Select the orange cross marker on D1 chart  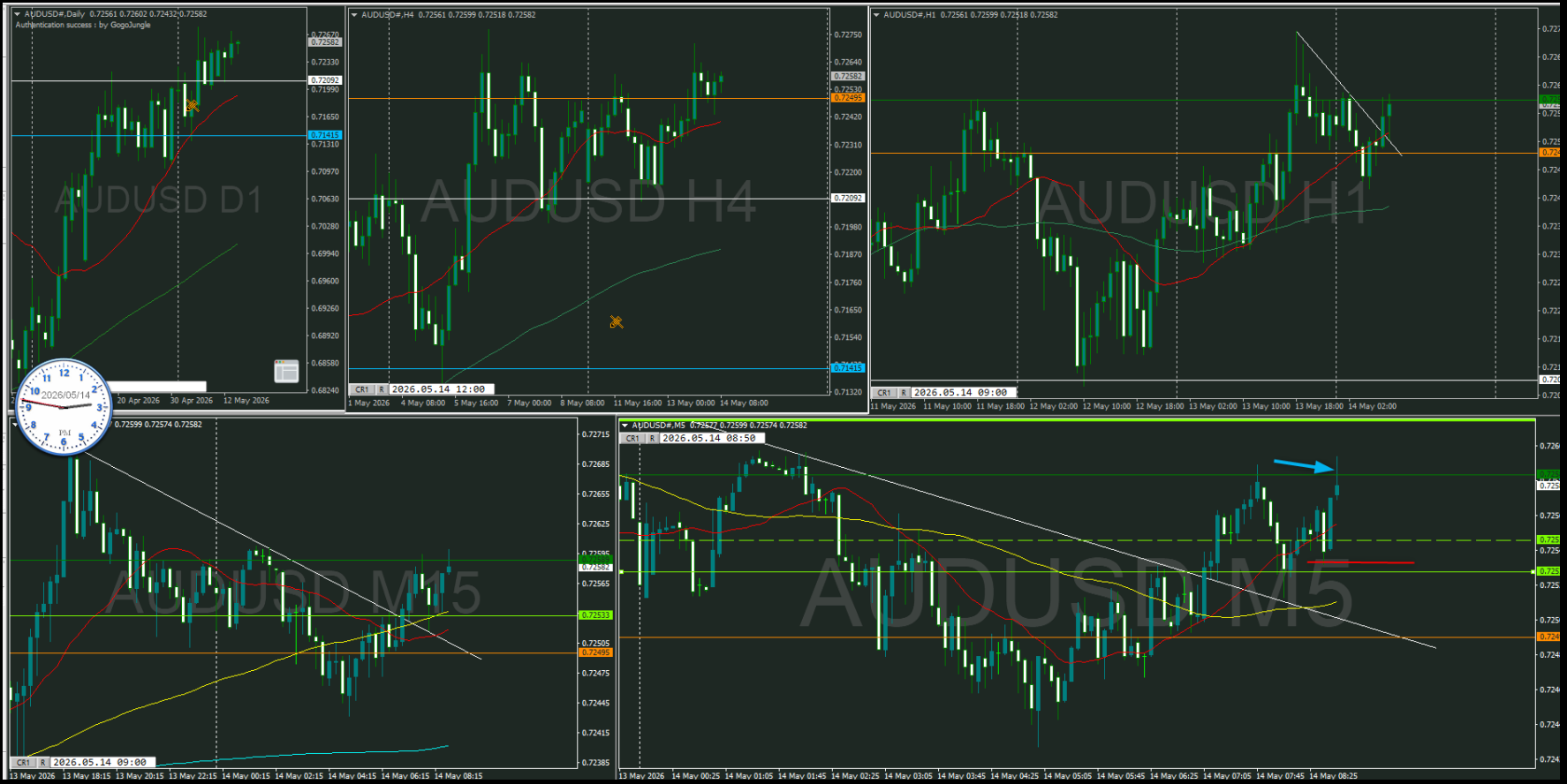coord(193,106)
